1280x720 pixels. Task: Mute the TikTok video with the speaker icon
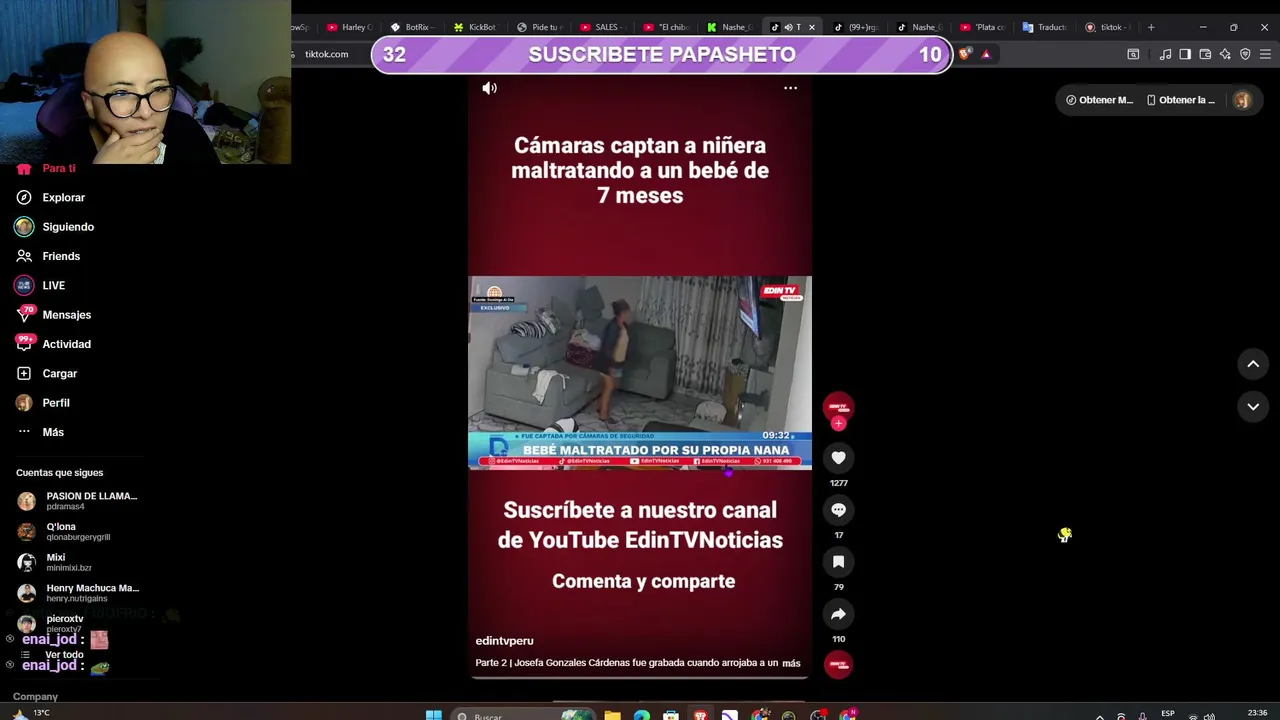pos(489,88)
